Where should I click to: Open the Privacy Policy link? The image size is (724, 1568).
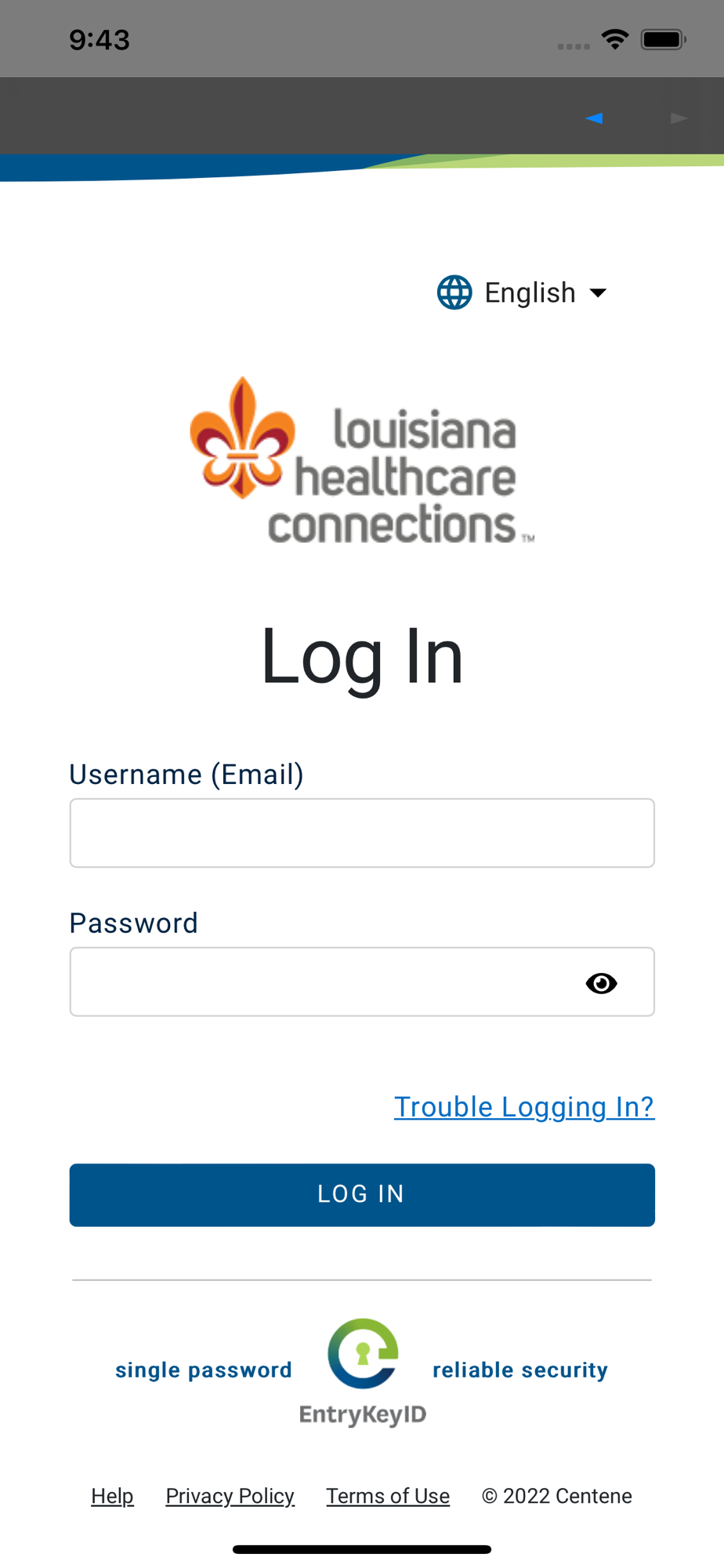tap(230, 1496)
